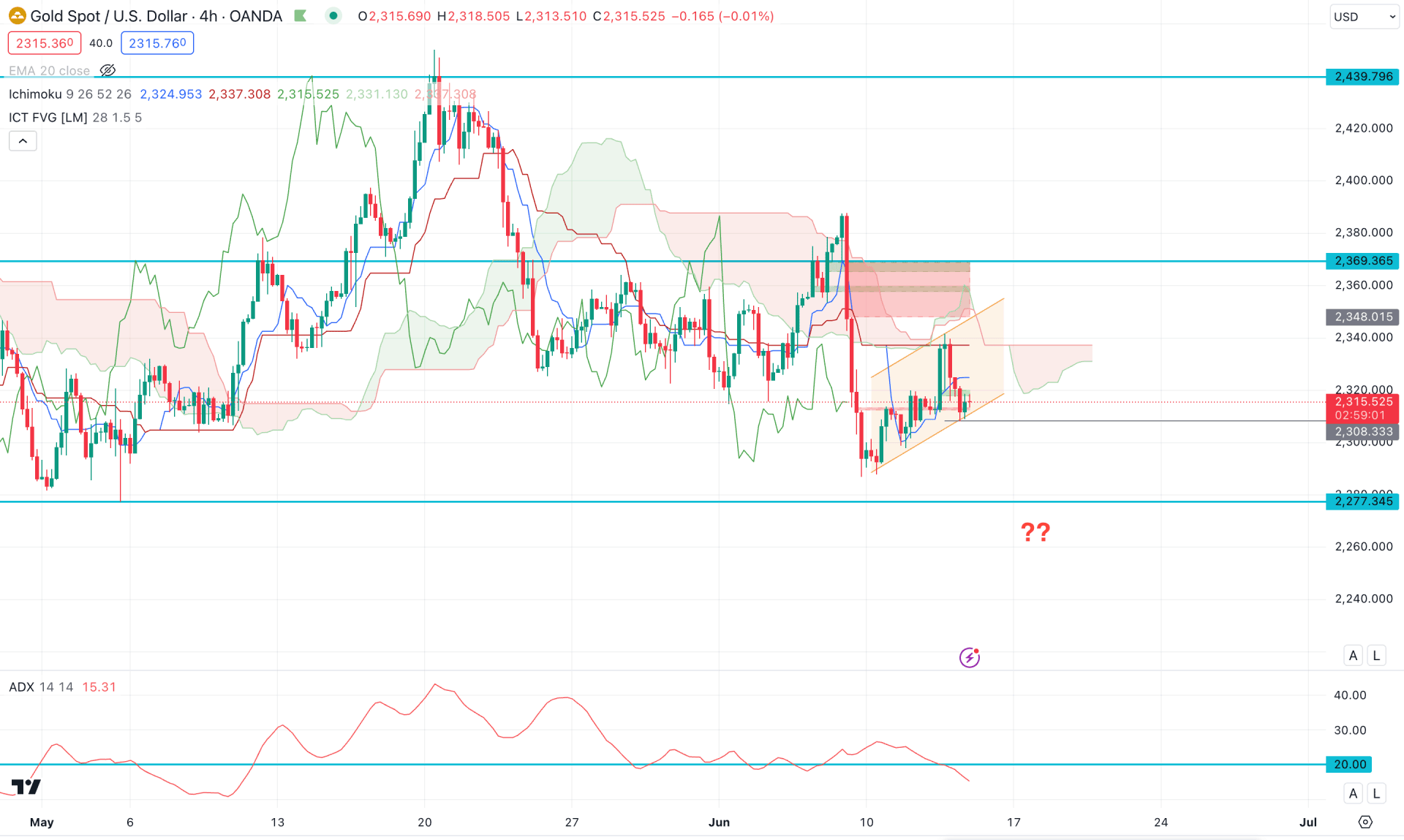Click the 2,308.333 gray price label

pos(1362,432)
